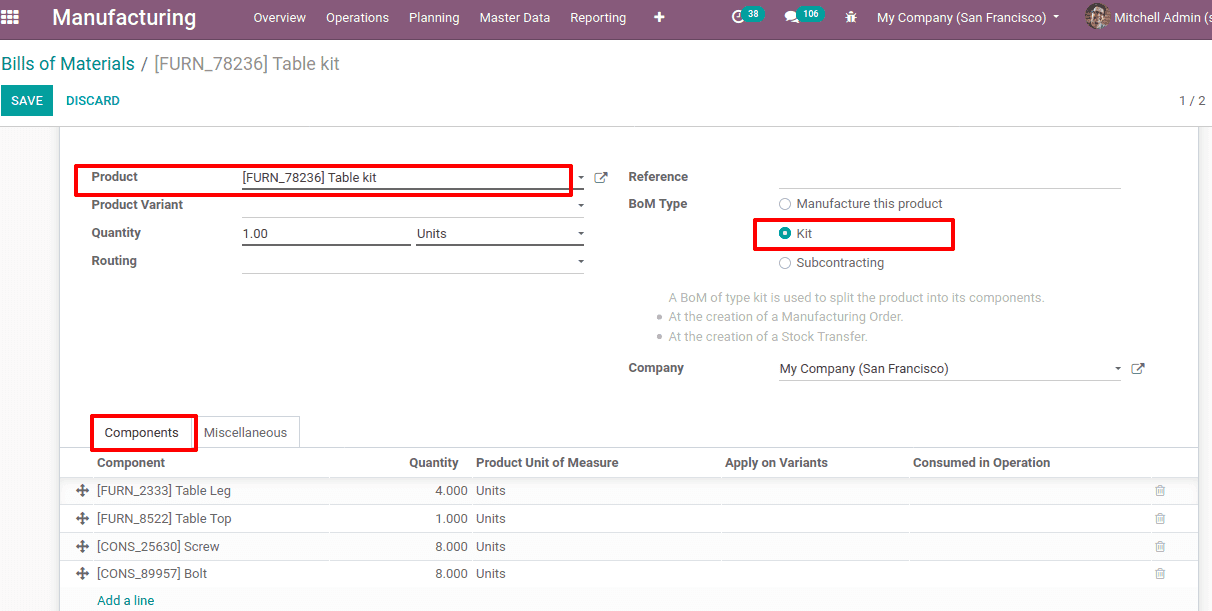This screenshot has width=1212, height=611.
Task: Click [CONS_89957] Bolt component cell
Action: point(152,574)
